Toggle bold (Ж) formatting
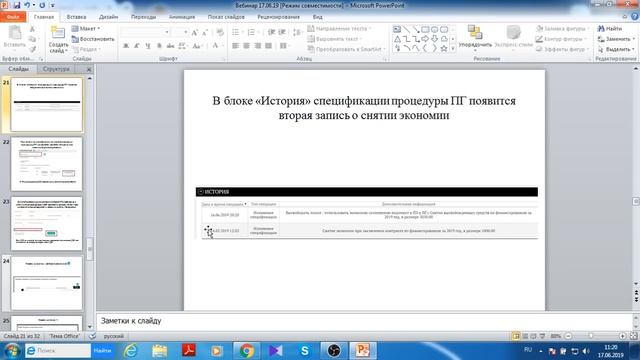This screenshot has width=640, height=360. point(126,46)
